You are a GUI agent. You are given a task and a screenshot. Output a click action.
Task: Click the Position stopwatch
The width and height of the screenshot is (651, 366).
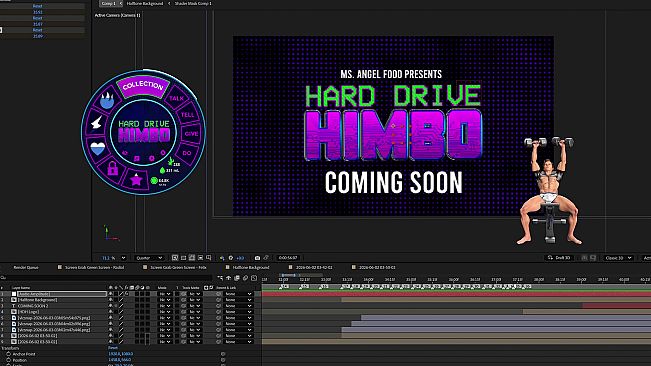click(x=8, y=360)
